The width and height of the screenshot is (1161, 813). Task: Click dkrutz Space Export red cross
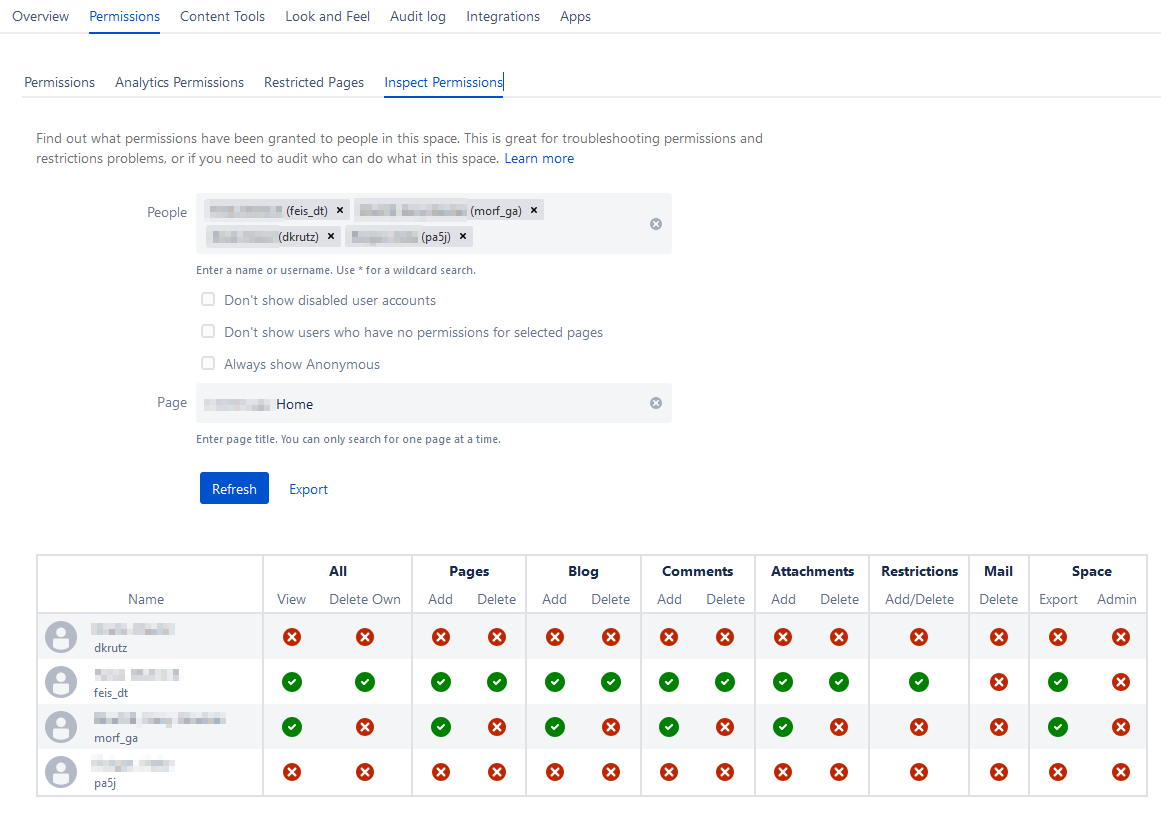[1058, 637]
